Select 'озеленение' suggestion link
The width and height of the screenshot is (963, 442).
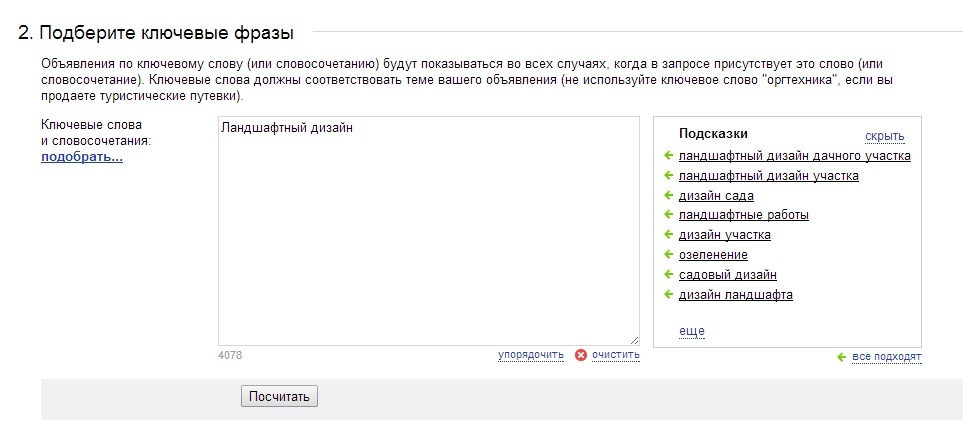(x=713, y=255)
